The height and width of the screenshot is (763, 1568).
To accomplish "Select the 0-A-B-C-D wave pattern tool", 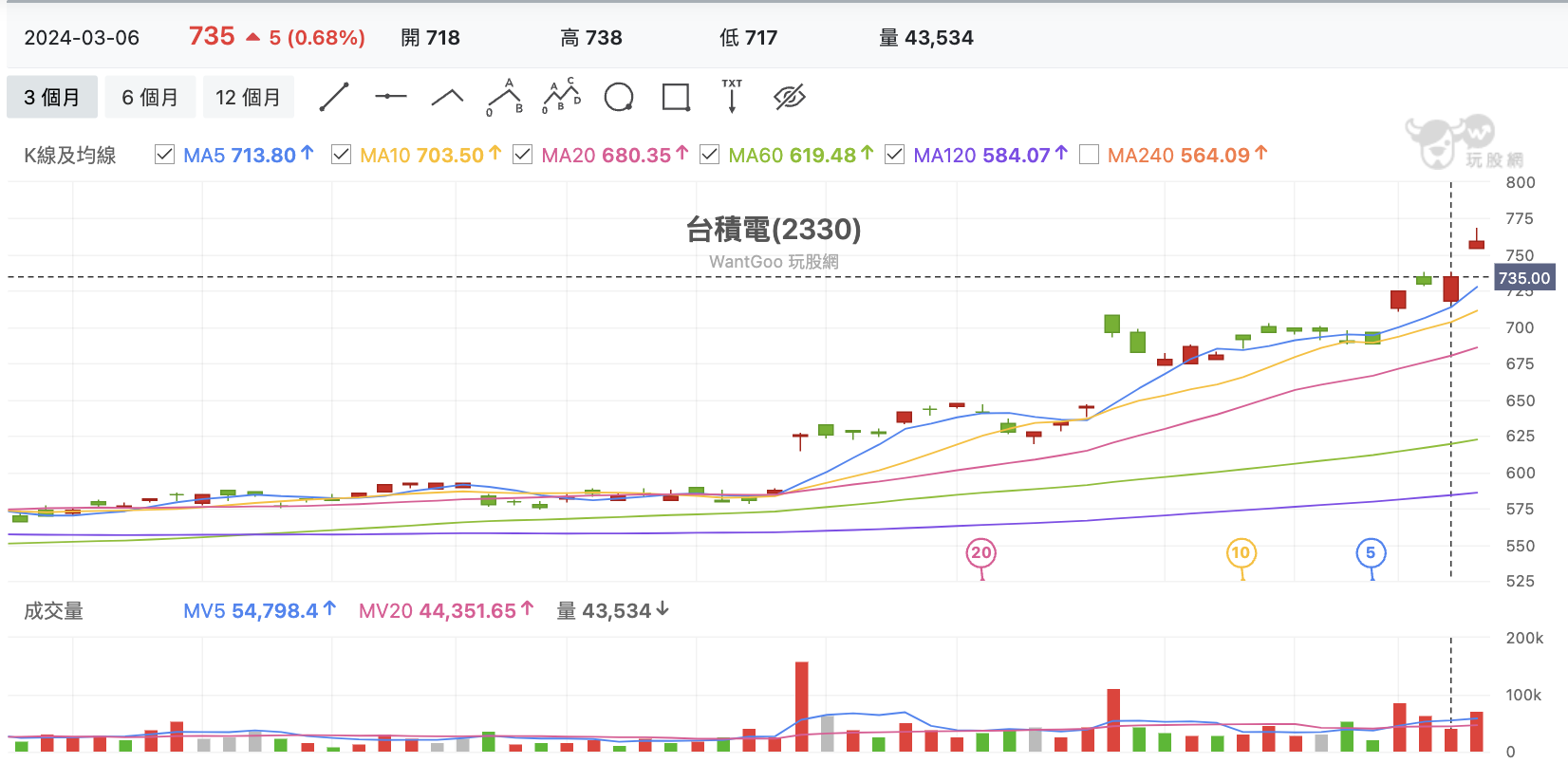I will click(561, 96).
